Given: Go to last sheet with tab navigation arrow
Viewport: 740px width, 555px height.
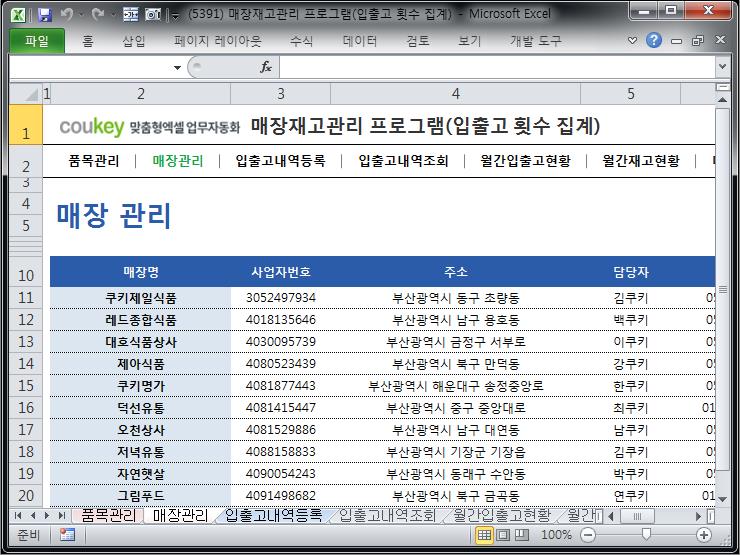Looking at the screenshot, I should (x=62, y=515).
